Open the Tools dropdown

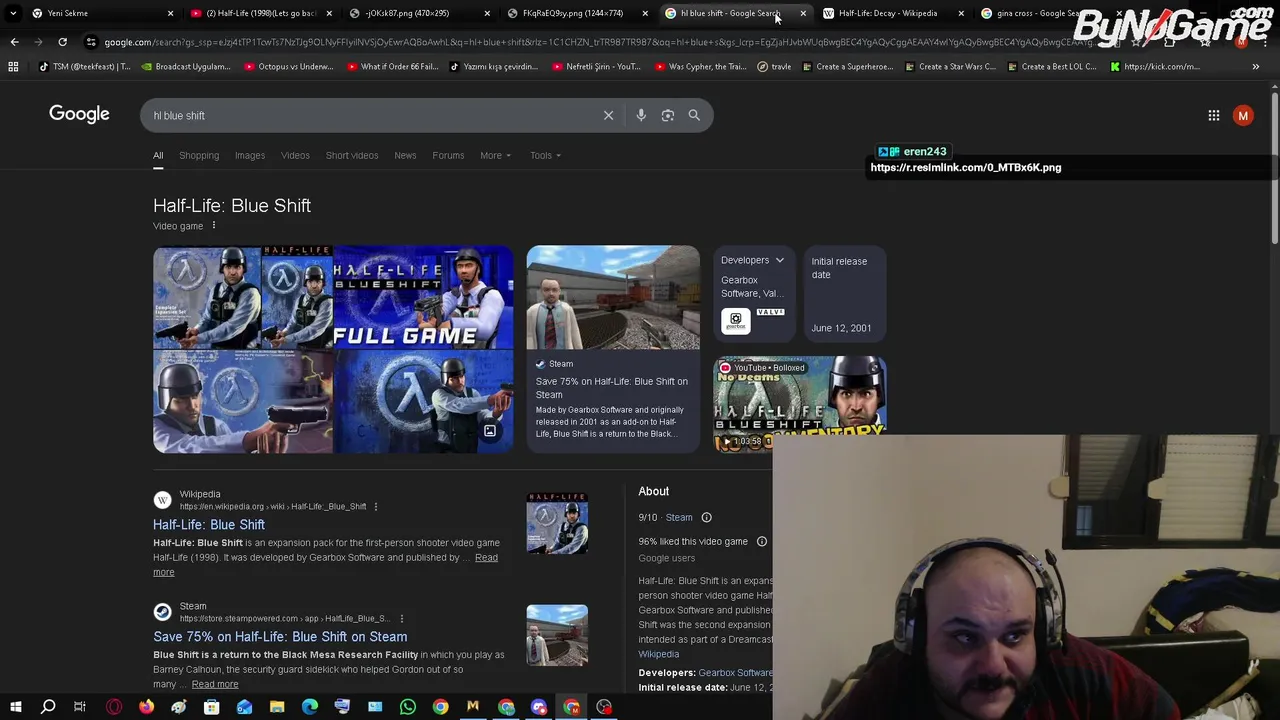tap(545, 155)
